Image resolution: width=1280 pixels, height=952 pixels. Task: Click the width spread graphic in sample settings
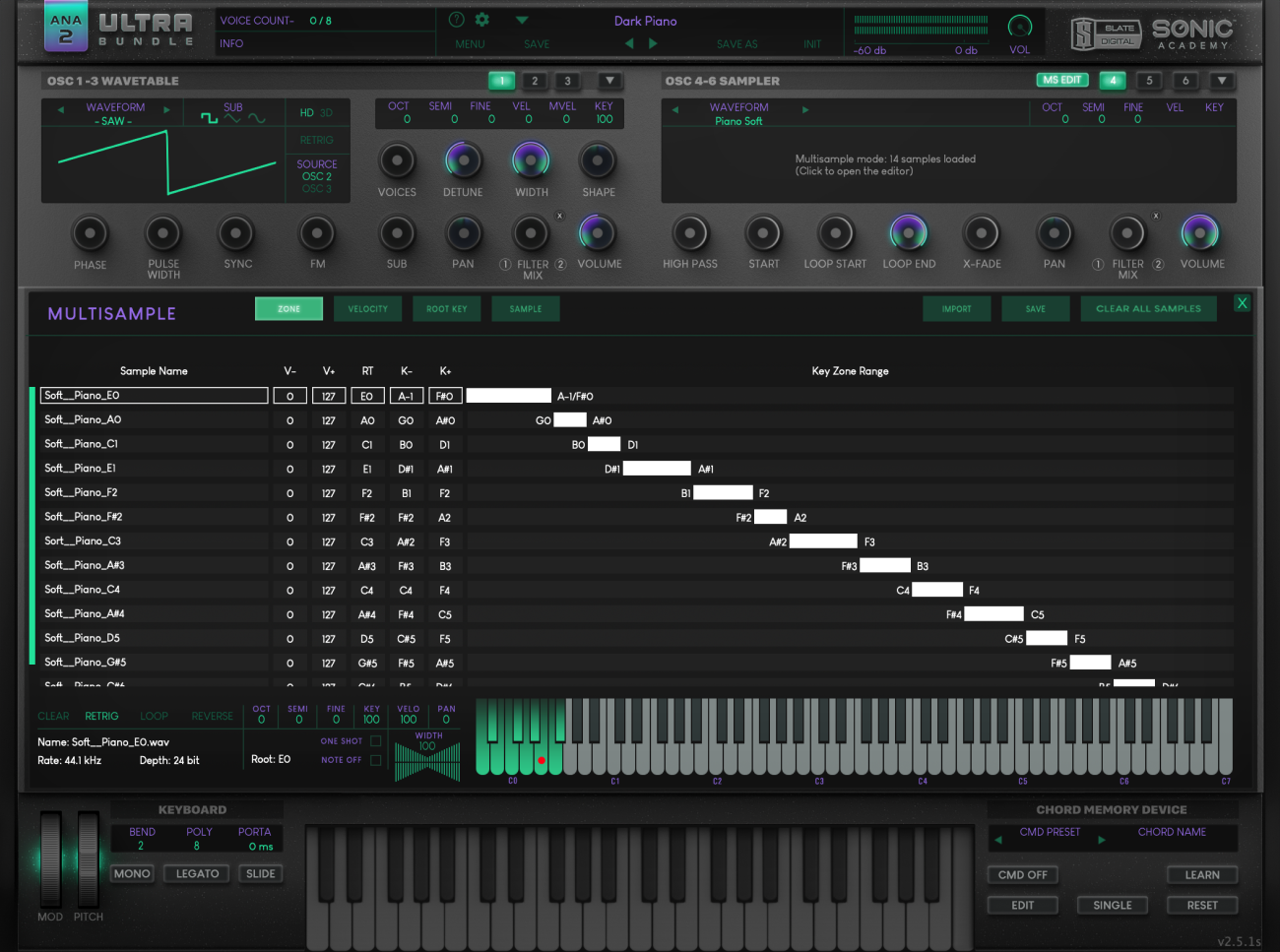point(427,762)
